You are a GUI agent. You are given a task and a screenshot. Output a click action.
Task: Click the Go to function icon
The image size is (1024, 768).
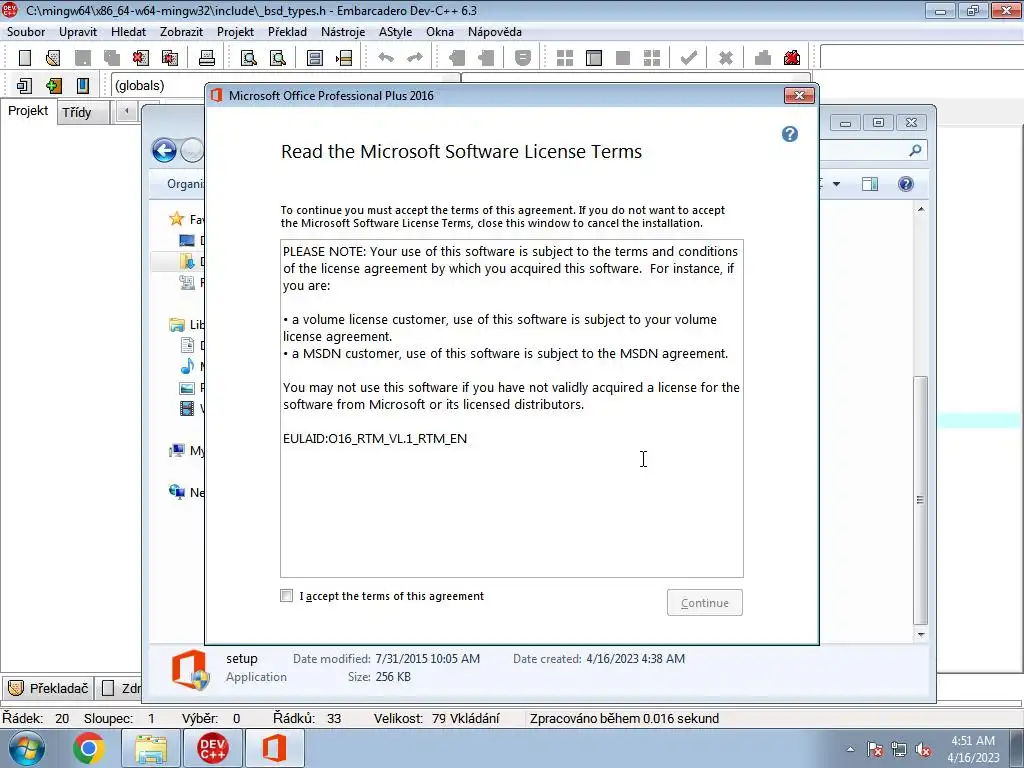coord(315,58)
